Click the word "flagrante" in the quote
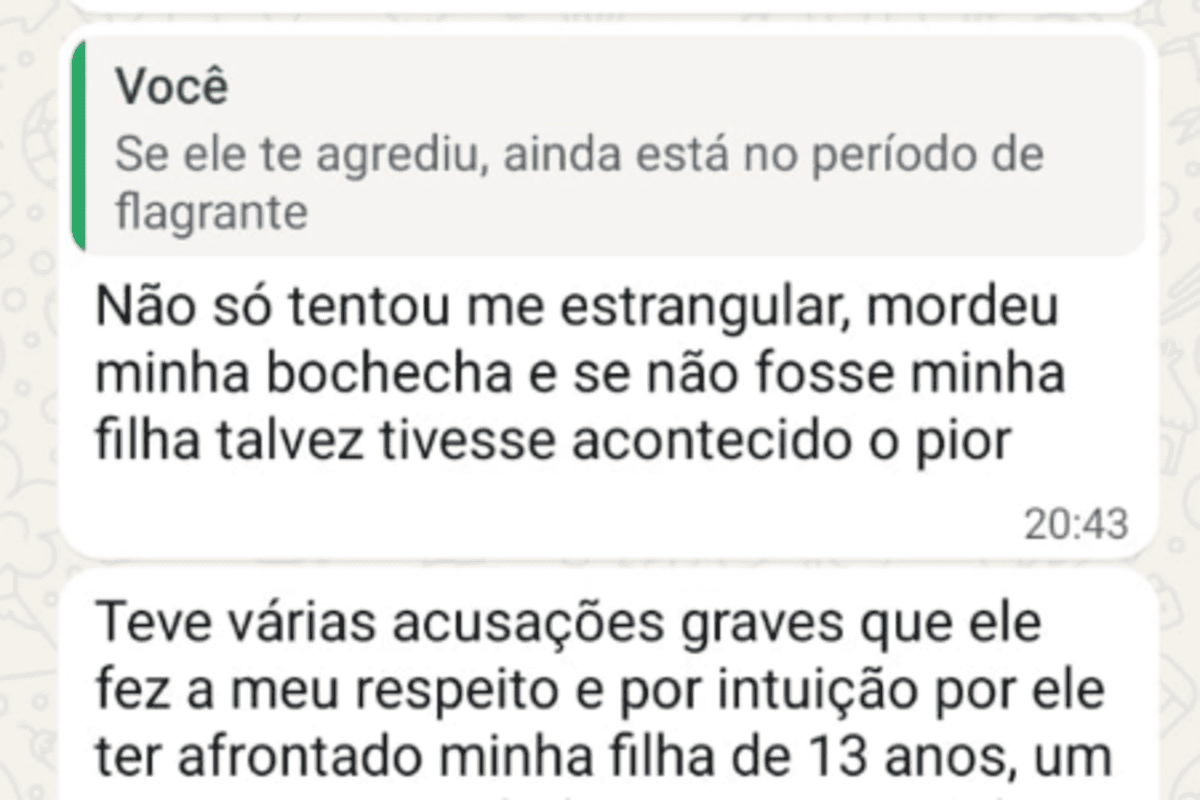 [x=211, y=213]
